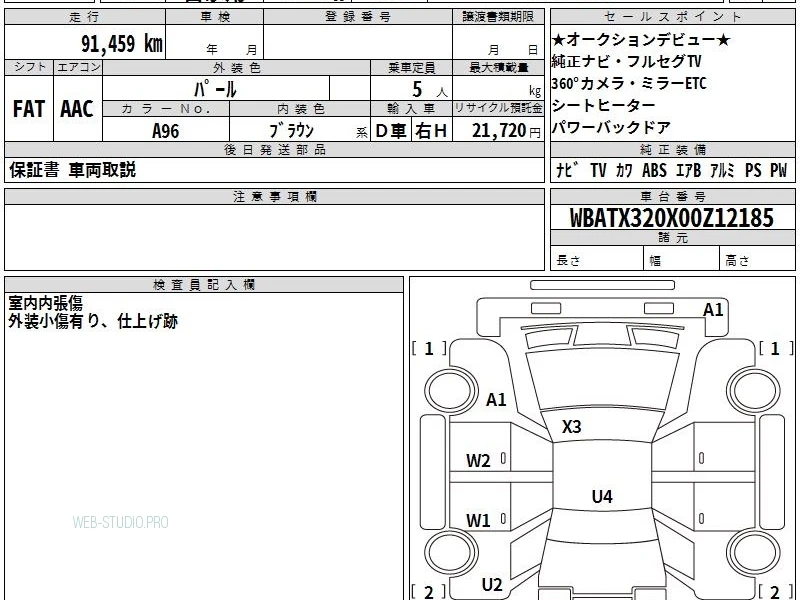
Task: Click the 後日発送部品 section header
Action: pos(274,149)
